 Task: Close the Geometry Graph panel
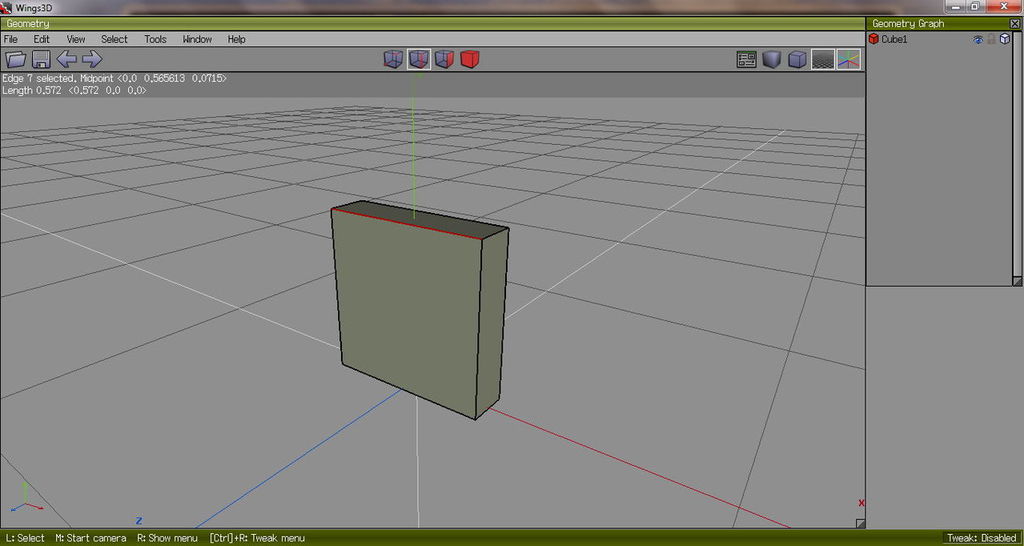coord(1014,24)
